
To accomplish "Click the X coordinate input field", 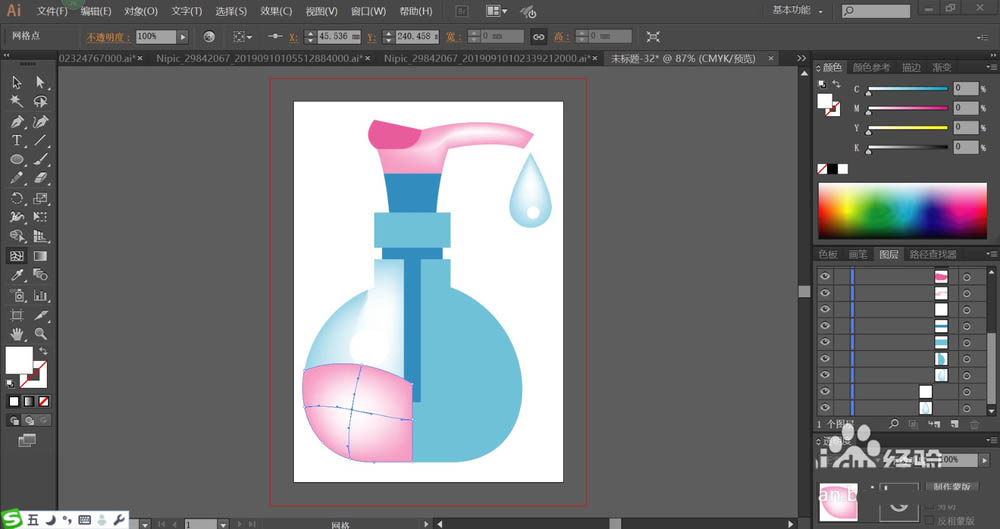I will [338, 37].
